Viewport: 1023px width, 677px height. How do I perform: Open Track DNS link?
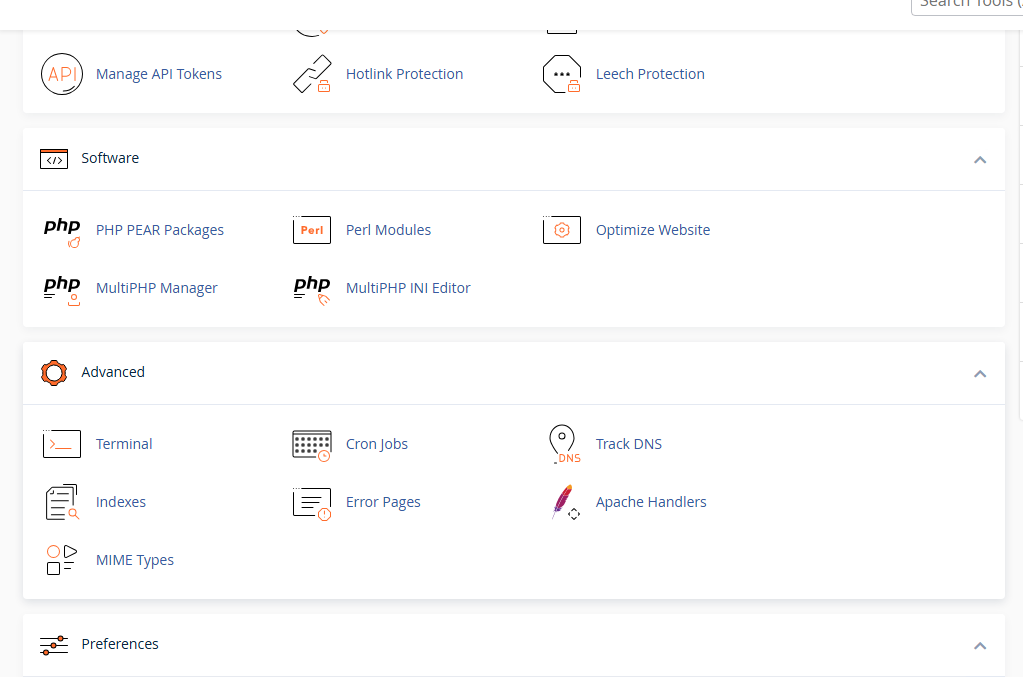tap(628, 444)
